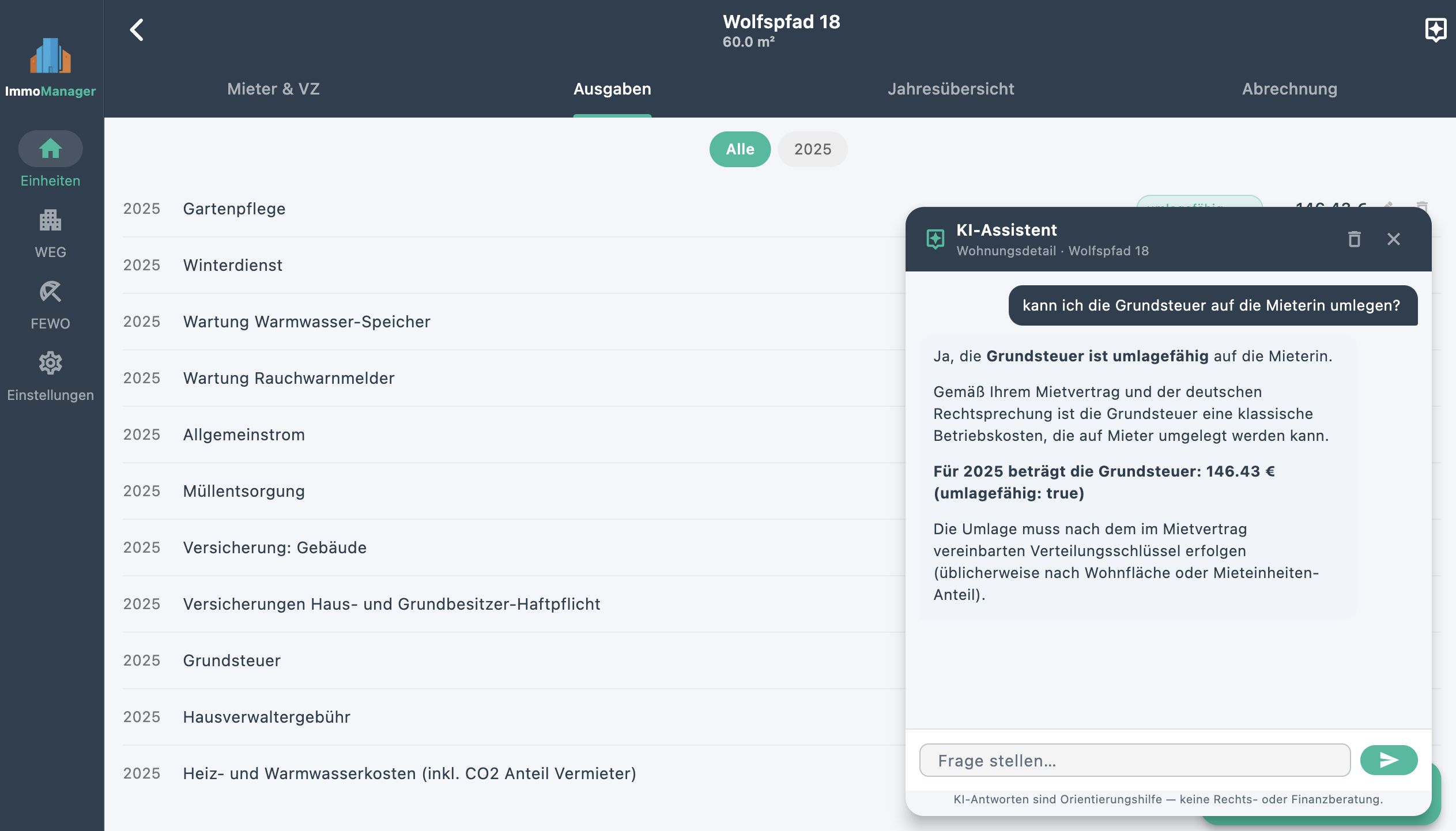Filter expenses by the 2025 chip
The height and width of the screenshot is (831, 1456).
point(813,149)
